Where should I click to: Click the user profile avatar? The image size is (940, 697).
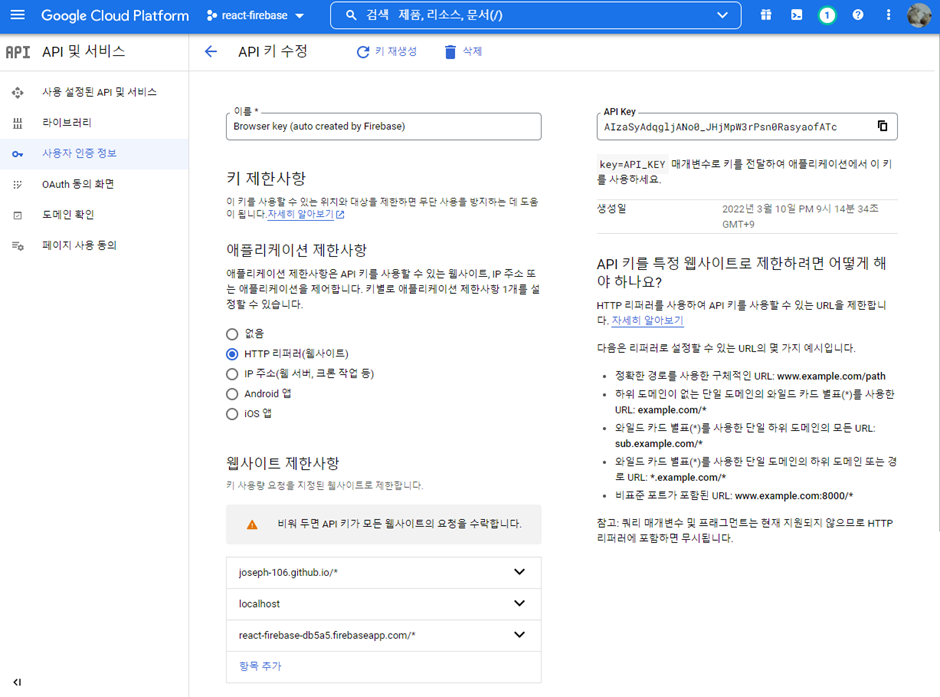click(x=918, y=16)
